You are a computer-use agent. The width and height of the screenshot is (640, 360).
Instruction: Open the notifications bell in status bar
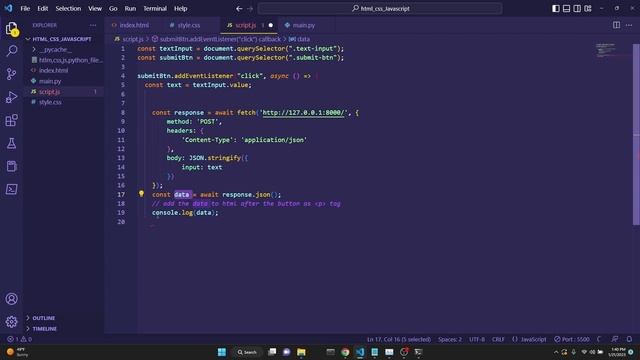(629, 339)
